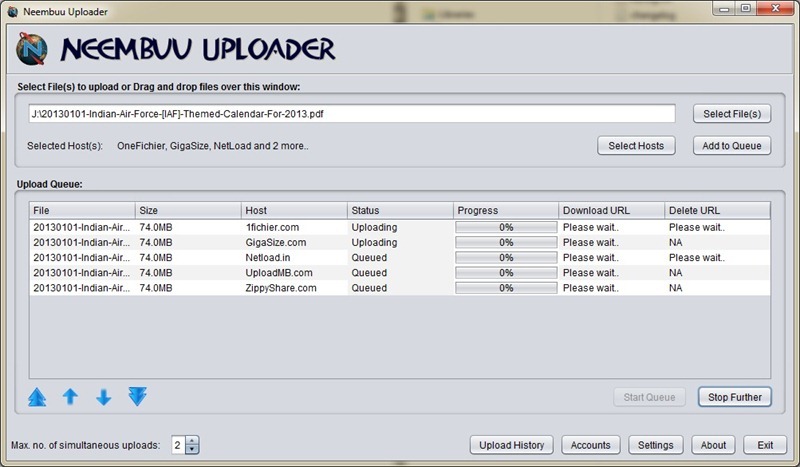Move selected item to bottom of queue
Image resolution: width=800 pixels, height=467 pixels.
pos(138,397)
